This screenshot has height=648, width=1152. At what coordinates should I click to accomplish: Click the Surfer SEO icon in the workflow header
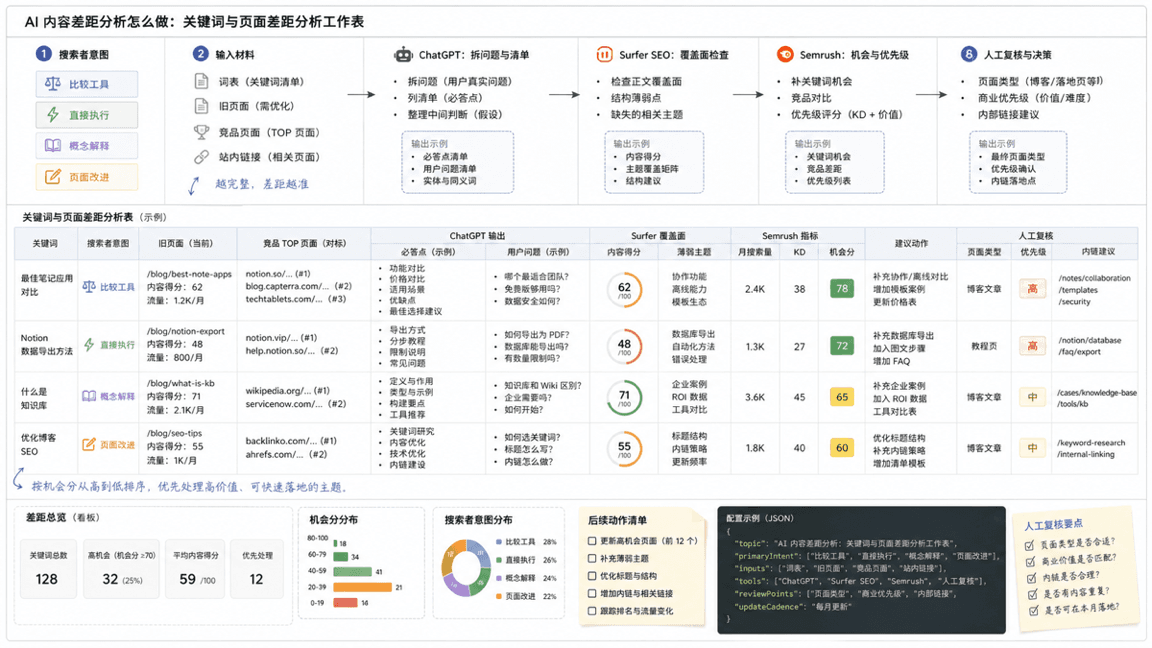(604, 54)
